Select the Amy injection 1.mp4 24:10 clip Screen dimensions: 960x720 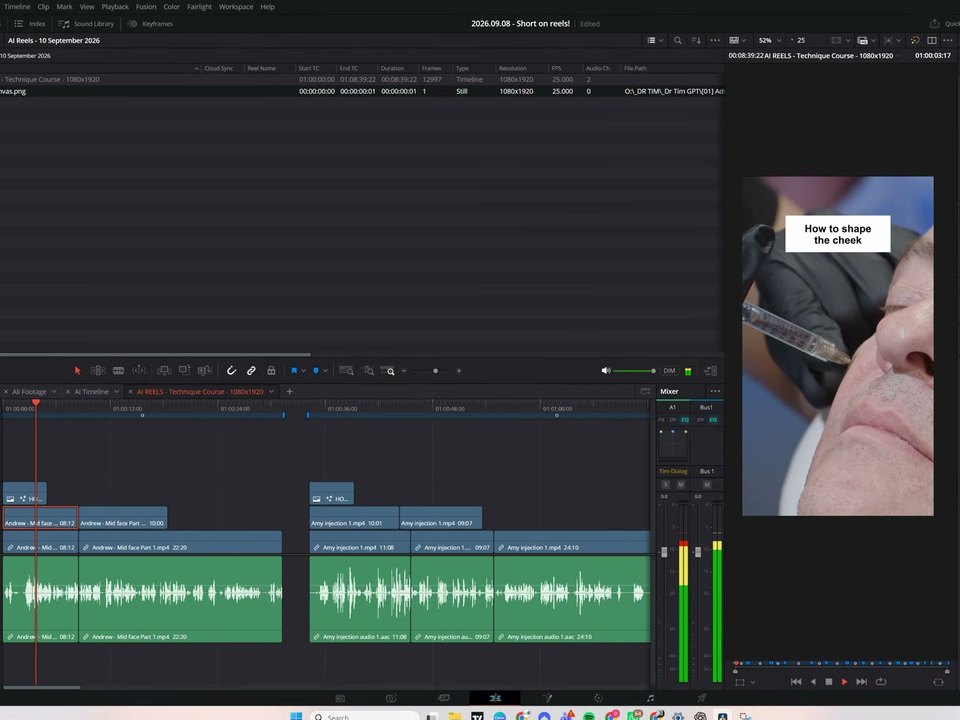[572, 542]
